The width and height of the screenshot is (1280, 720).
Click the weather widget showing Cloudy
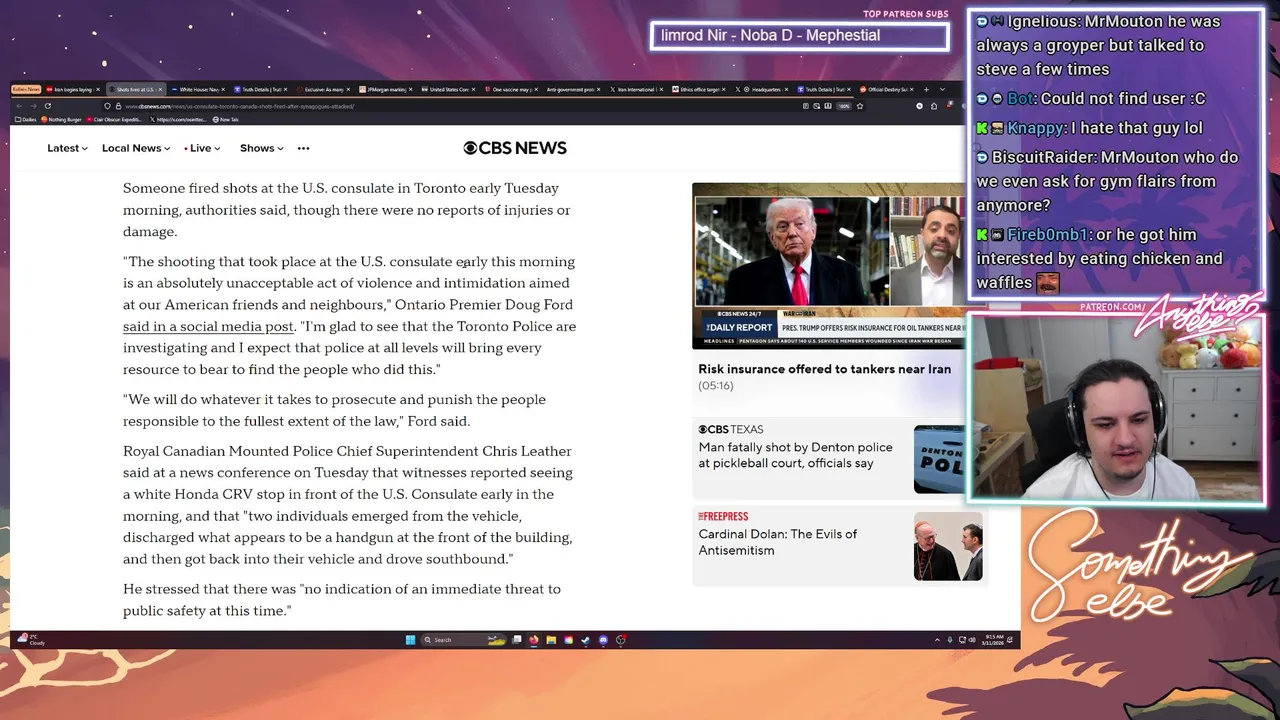[x=31, y=640]
